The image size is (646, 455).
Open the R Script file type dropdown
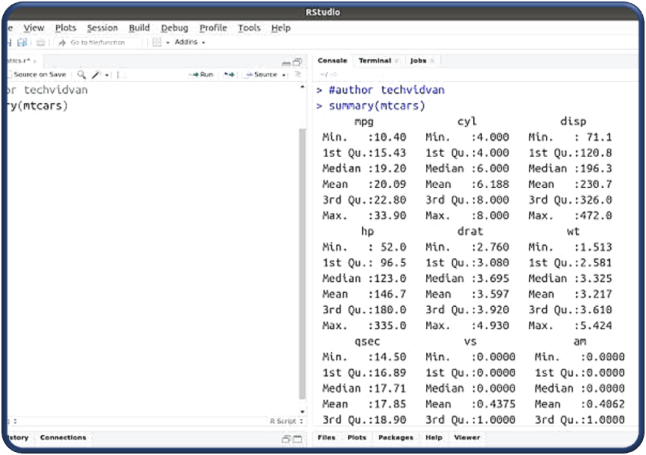pyautogui.click(x=287, y=421)
